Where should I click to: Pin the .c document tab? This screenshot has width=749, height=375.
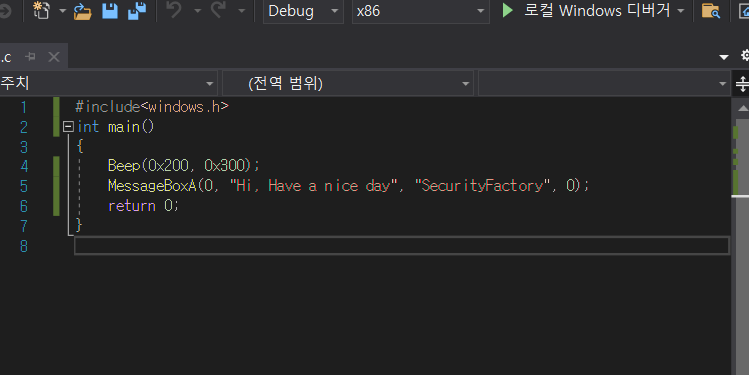pos(31,57)
